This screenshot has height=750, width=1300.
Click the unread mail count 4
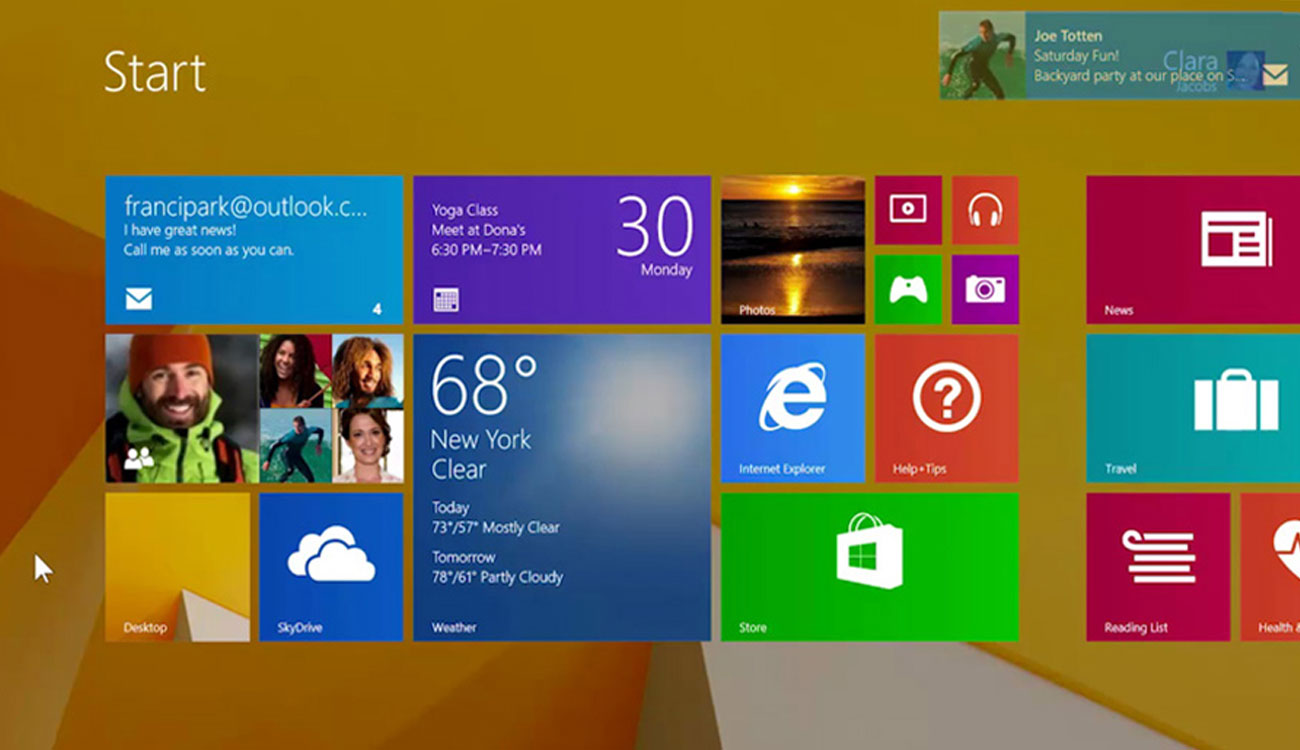(x=377, y=309)
